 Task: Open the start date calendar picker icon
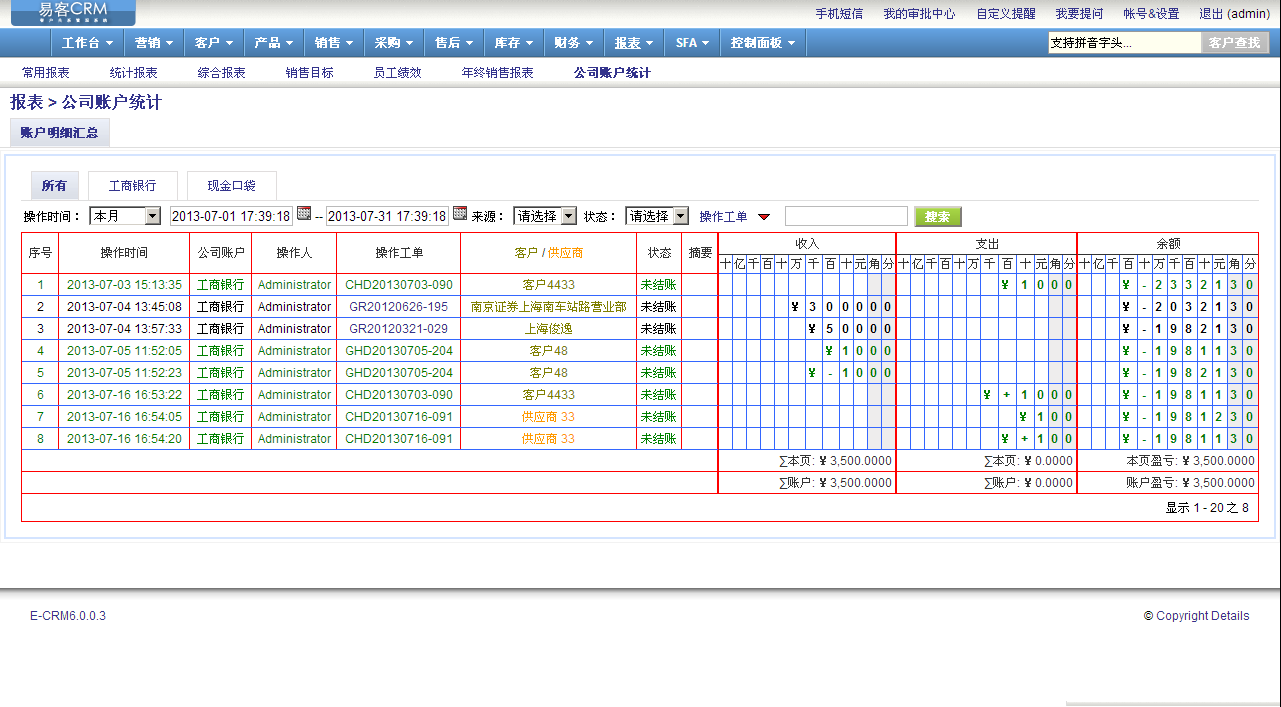tap(304, 213)
